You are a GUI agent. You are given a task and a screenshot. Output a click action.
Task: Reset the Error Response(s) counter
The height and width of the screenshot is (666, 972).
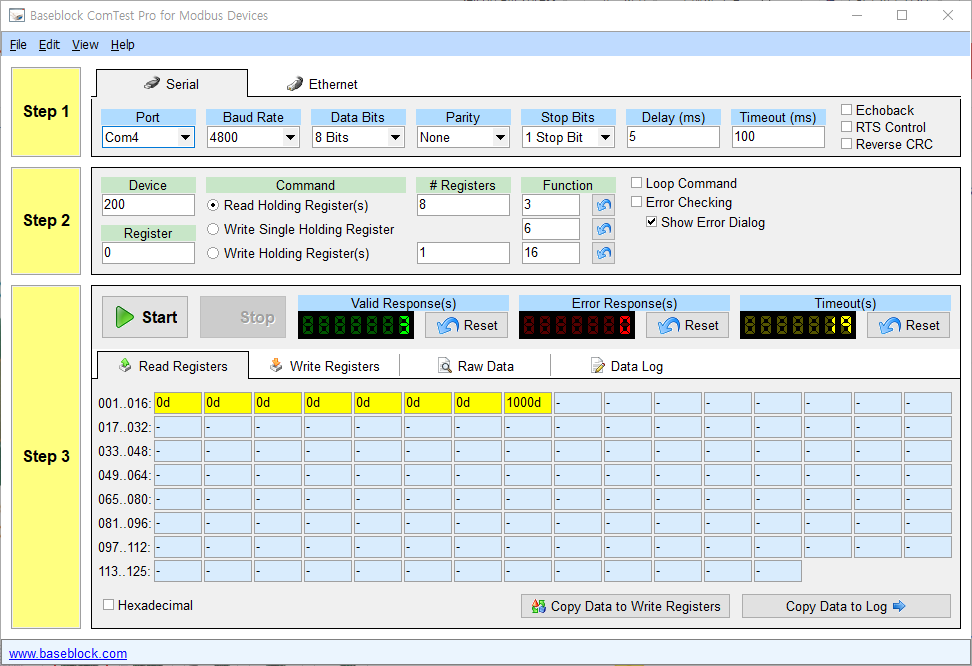tap(687, 326)
